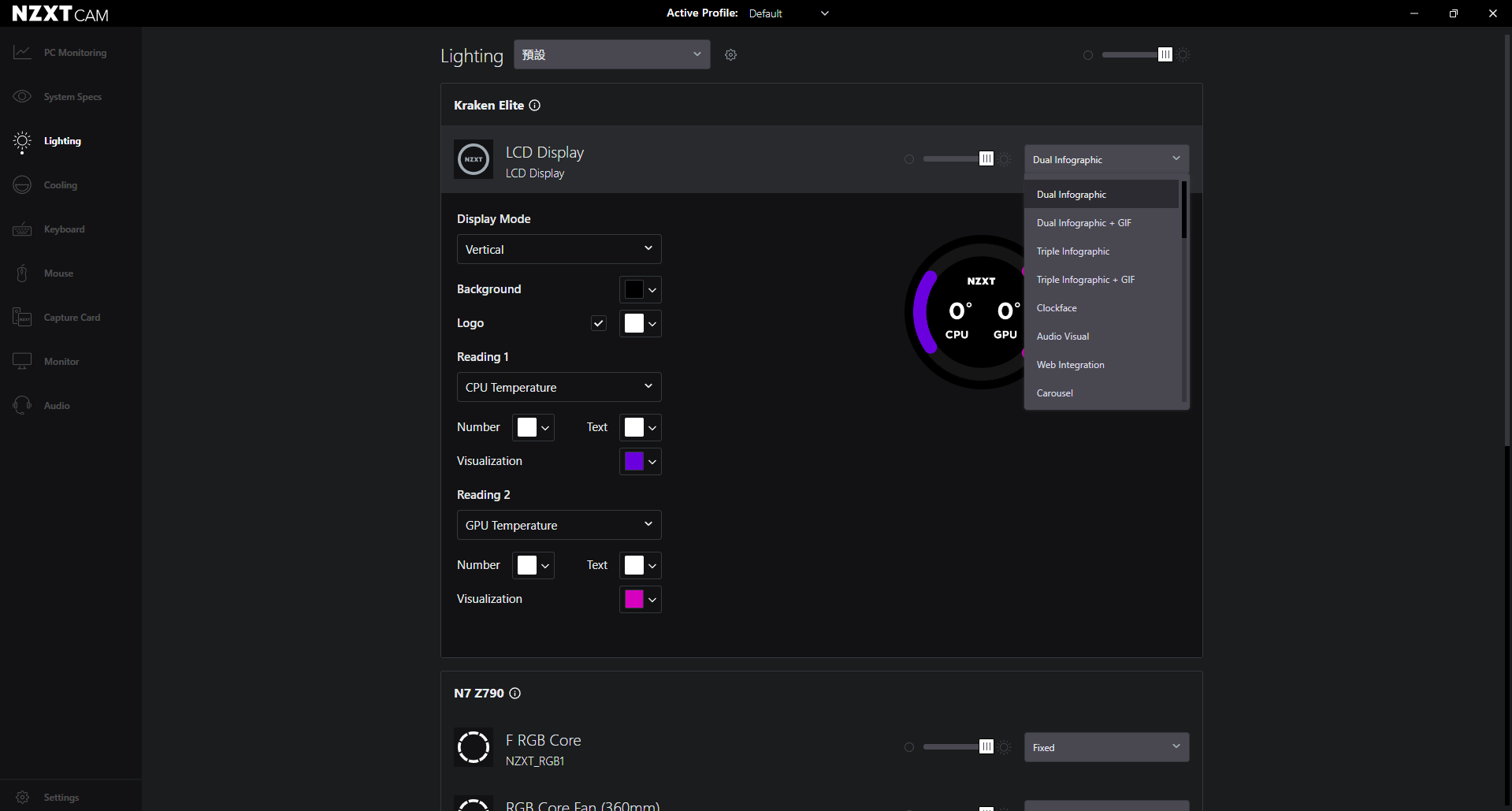
Task: Click the Audio headset icon
Action: coord(22,405)
